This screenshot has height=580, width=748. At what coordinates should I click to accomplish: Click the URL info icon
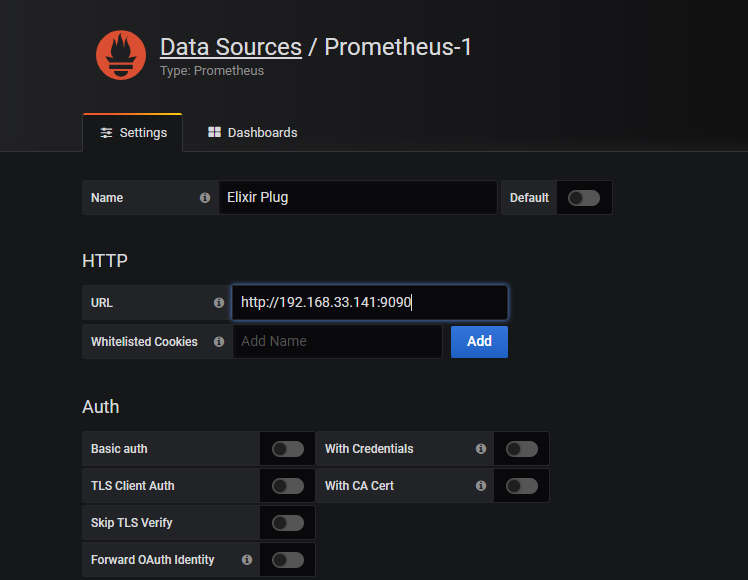coord(218,302)
